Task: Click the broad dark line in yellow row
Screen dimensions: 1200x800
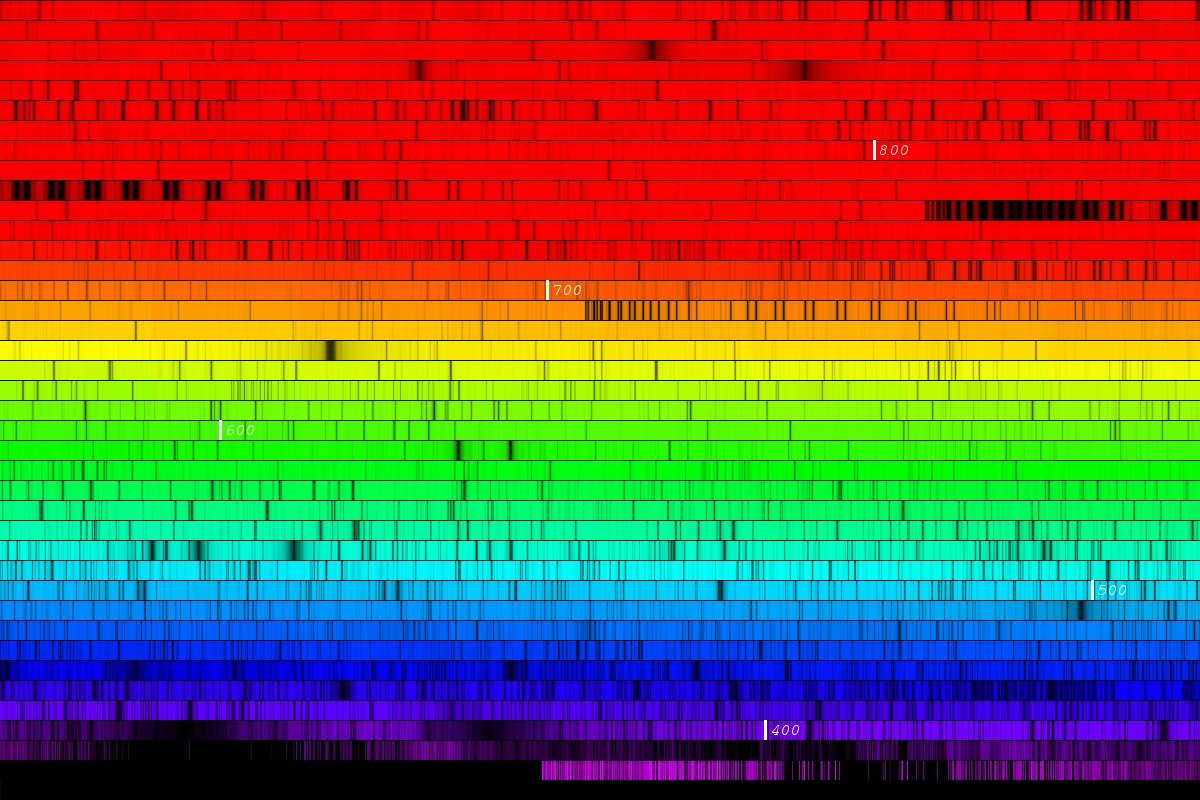Action: tap(331, 350)
